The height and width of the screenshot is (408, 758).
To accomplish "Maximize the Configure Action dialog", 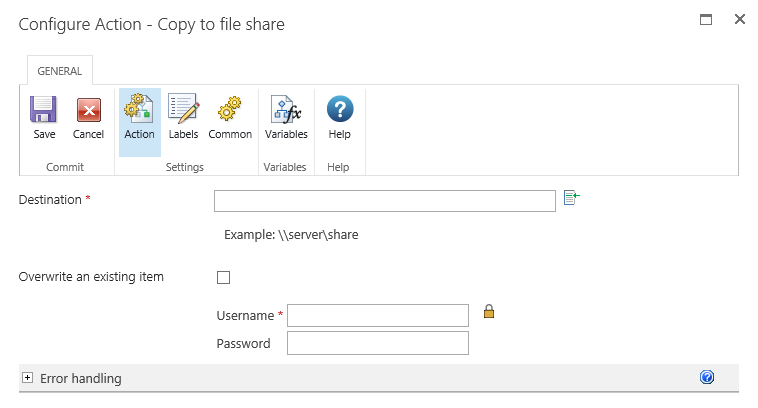I will (706, 19).
